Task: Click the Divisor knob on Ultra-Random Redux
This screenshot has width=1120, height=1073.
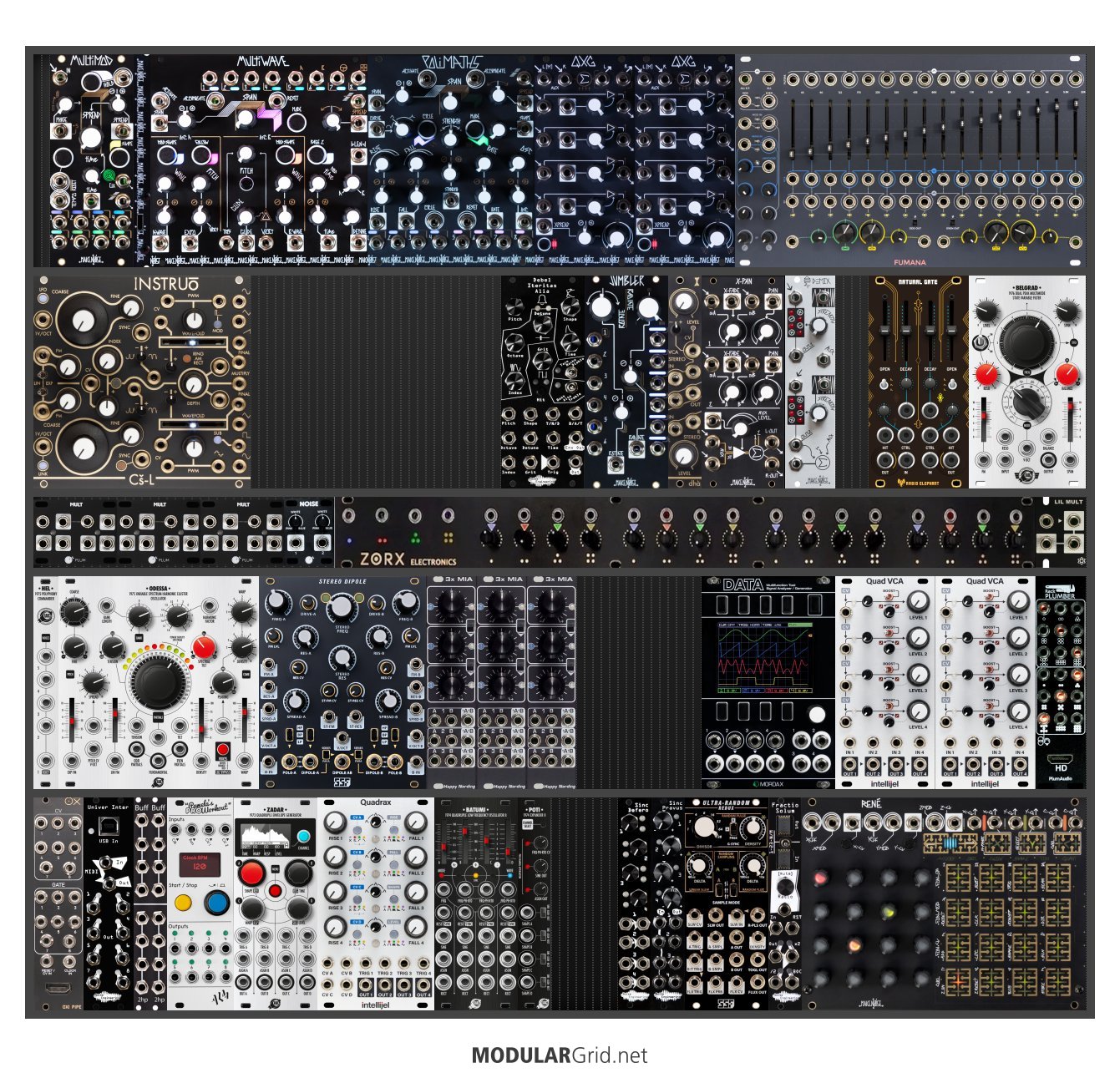Action: 705,828
